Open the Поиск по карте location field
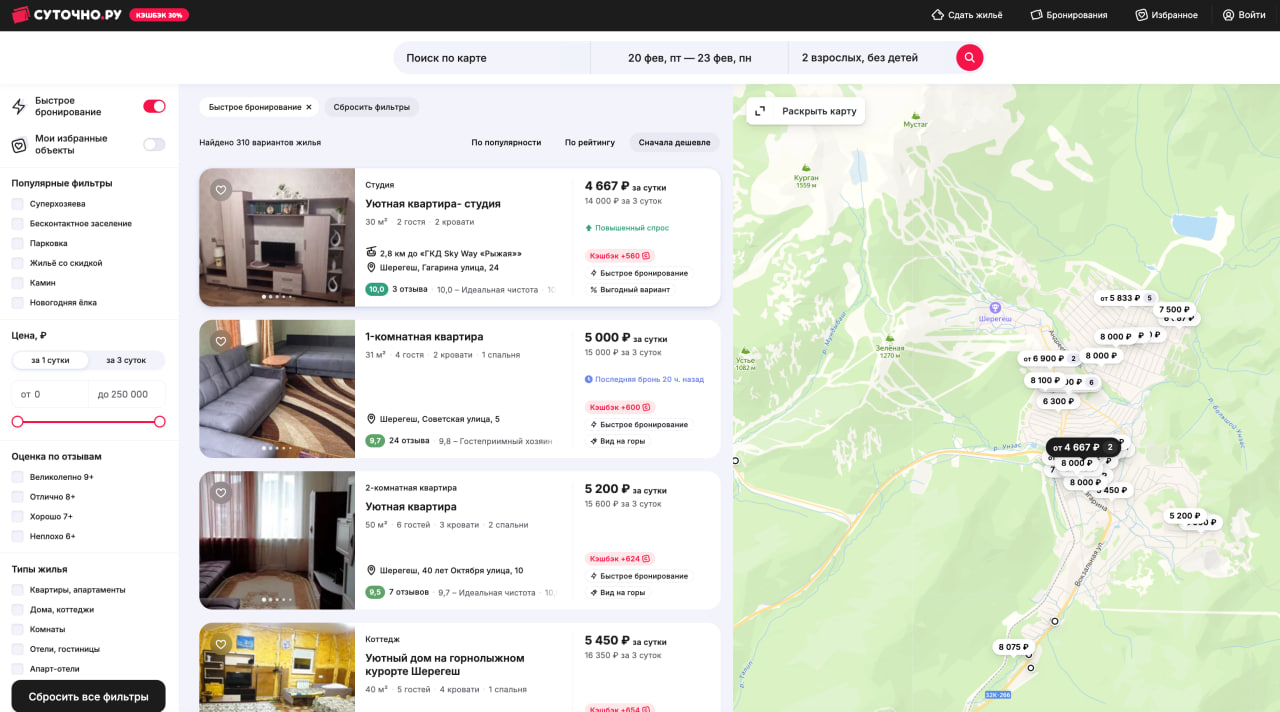Viewport: 1280px width, 712px height. 490,58
